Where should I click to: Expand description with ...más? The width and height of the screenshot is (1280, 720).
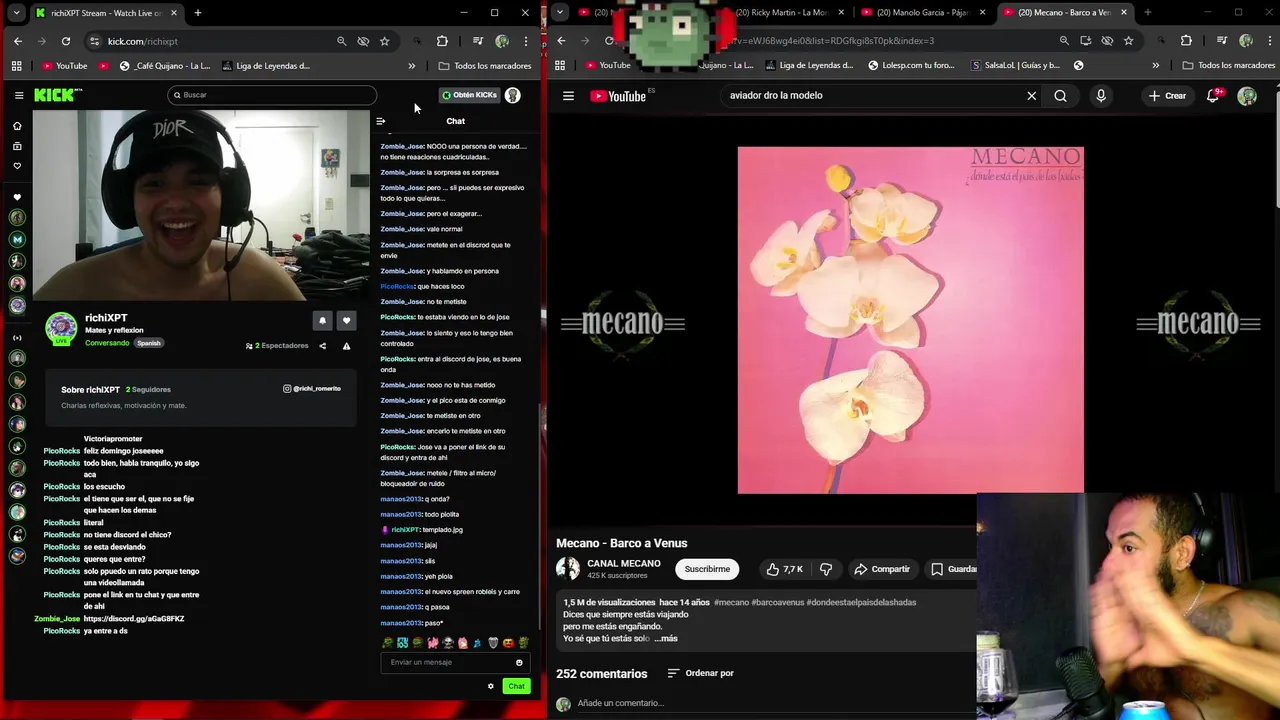pos(666,638)
